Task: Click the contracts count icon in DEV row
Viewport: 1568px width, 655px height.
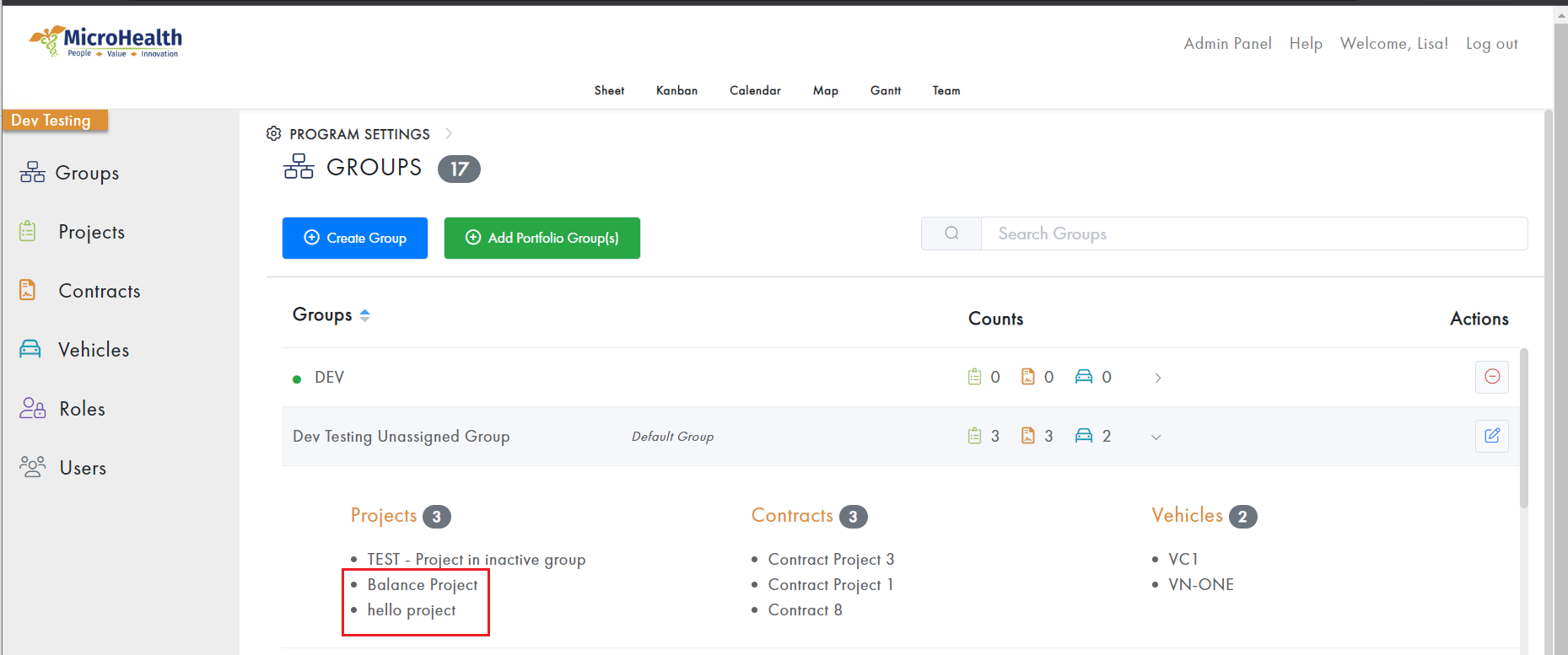Action: pyautogui.click(x=1028, y=377)
